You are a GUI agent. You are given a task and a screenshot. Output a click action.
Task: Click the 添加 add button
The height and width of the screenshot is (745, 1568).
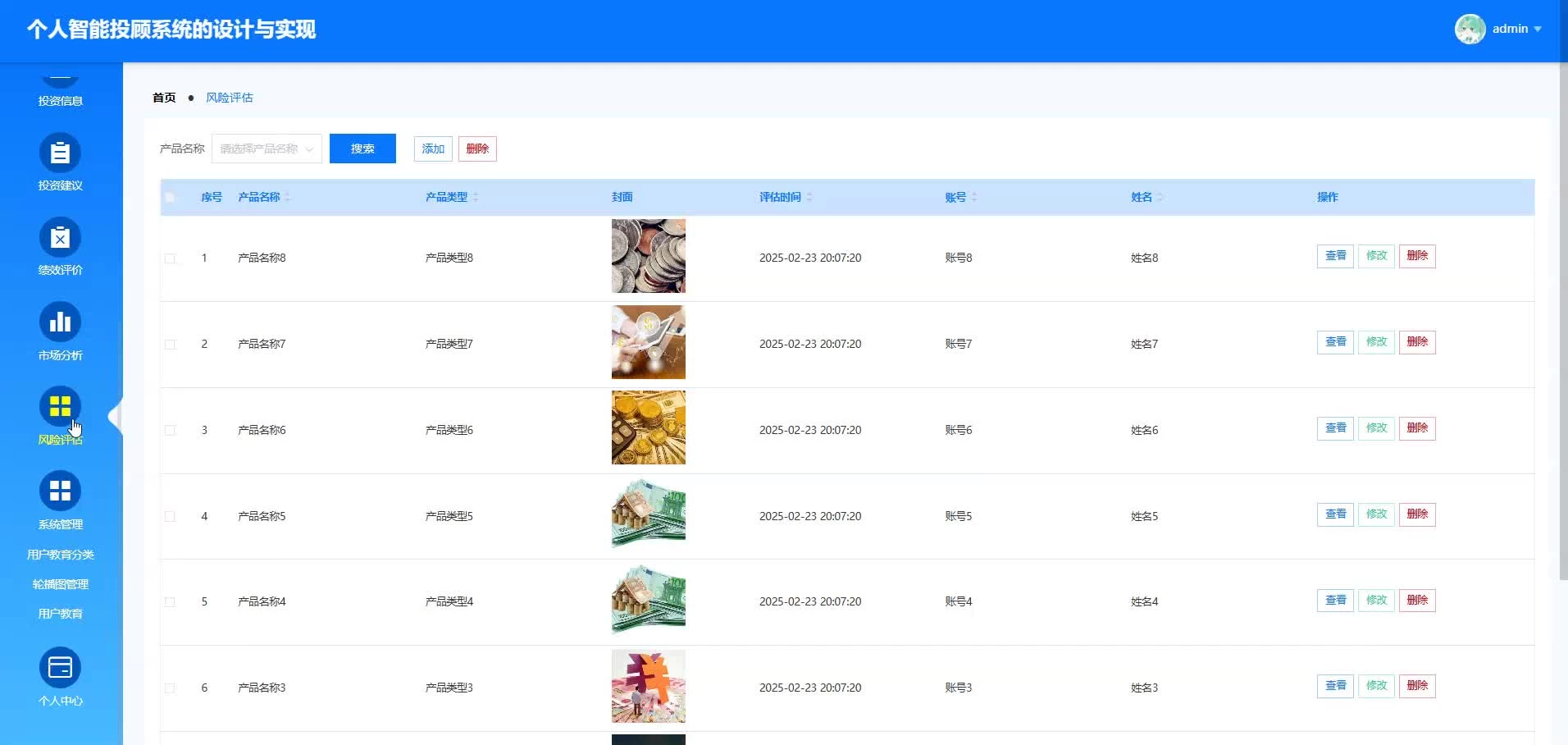pyautogui.click(x=433, y=149)
